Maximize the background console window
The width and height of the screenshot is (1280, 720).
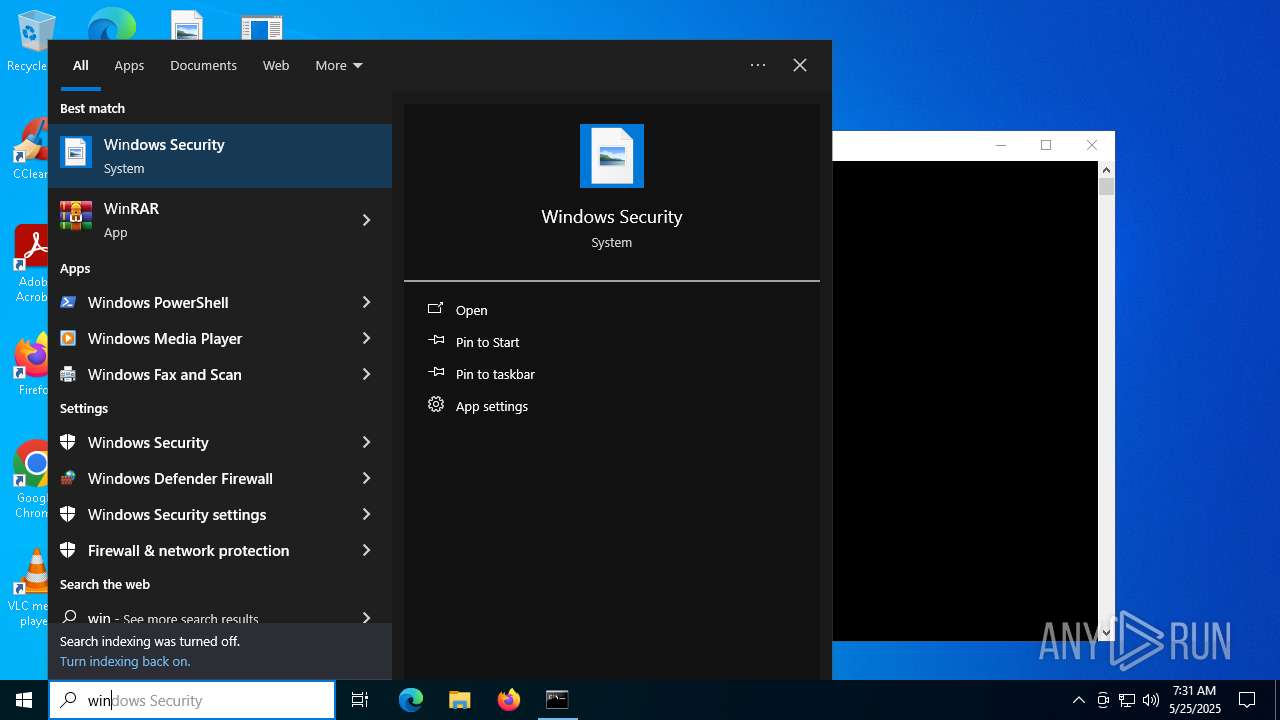(x=1046, y=145)
